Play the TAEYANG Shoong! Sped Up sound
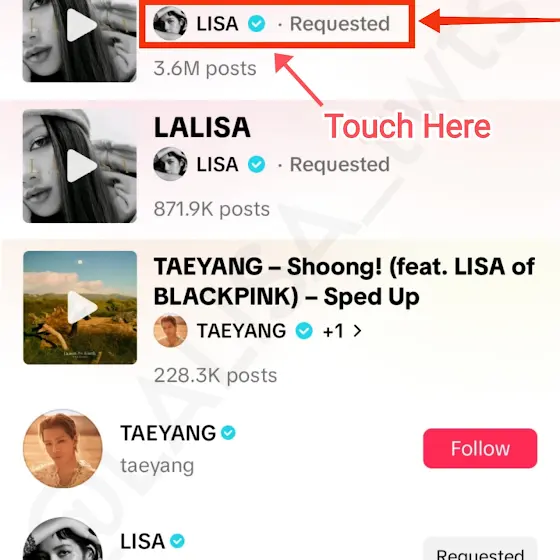 80,308
